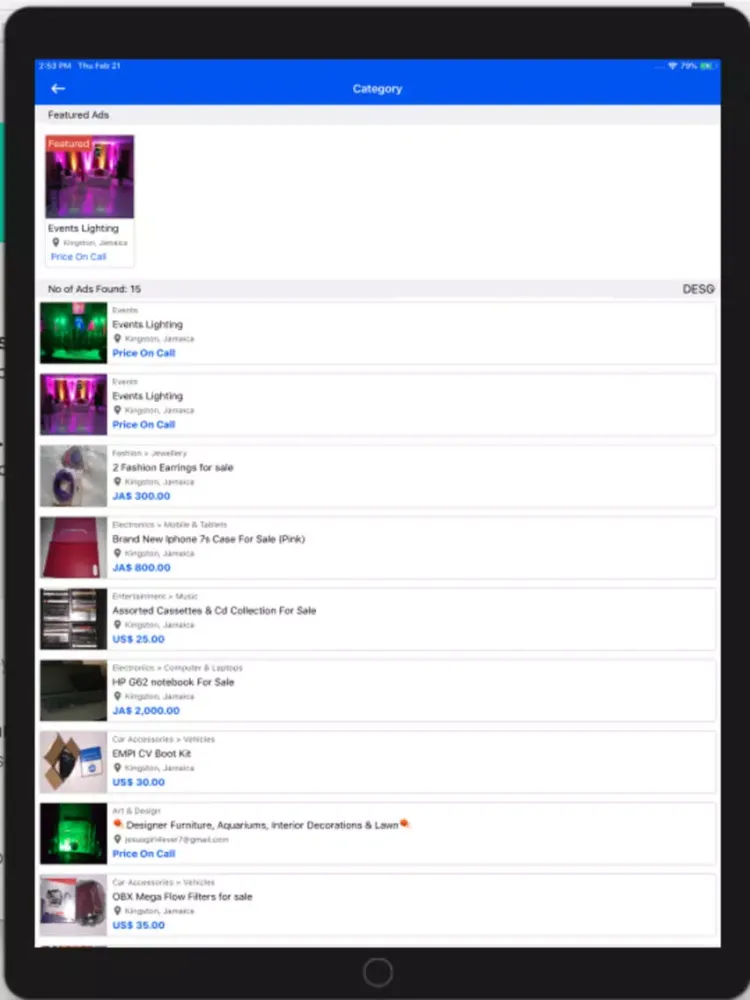
Task: Tap the location pin in Iphone 7s Case row
Action: coord(117,553)
